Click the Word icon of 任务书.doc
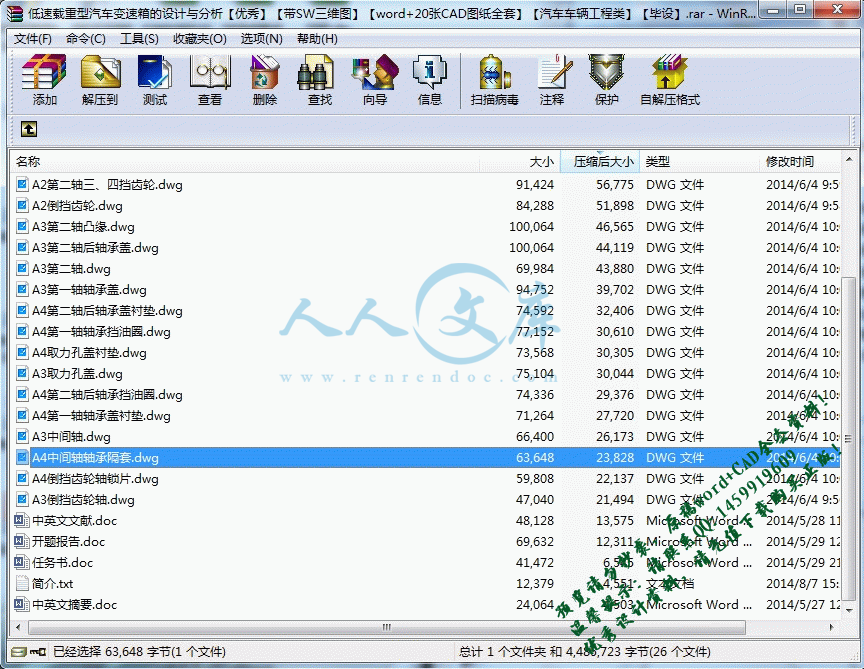The height and width of the screenshot is (669, 864). pyautogui.click(x=22, y=562)
